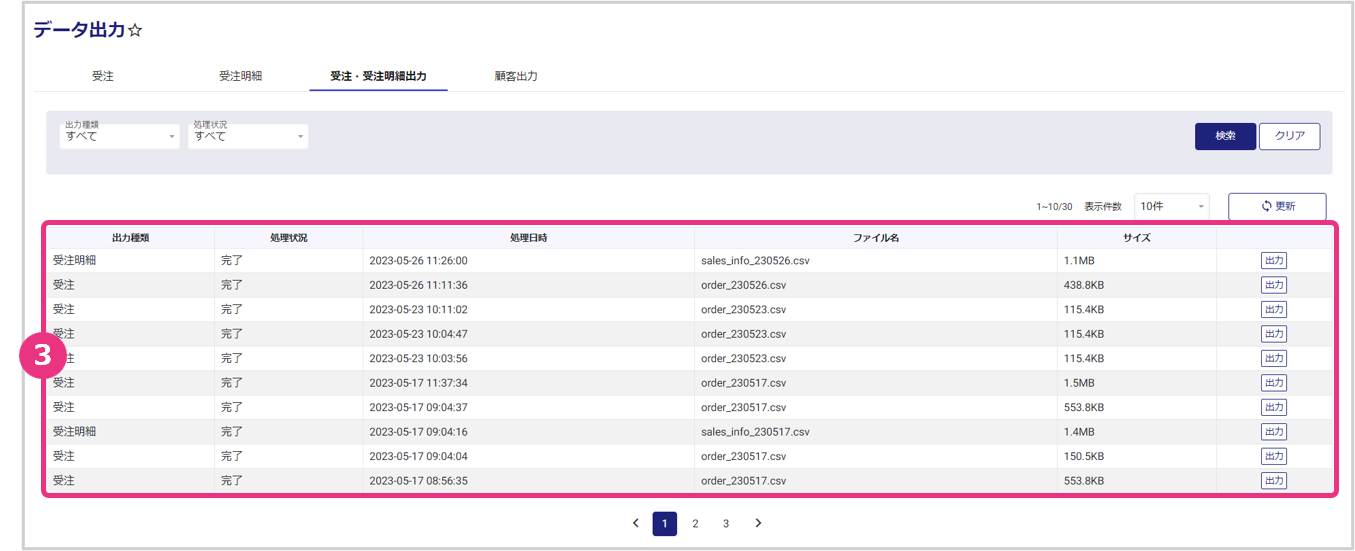Viewport: 1355px width, 551px height.
Task: Click 出力 for the 1.5MB order_230517.csv
Action: tap(1273, 383)
